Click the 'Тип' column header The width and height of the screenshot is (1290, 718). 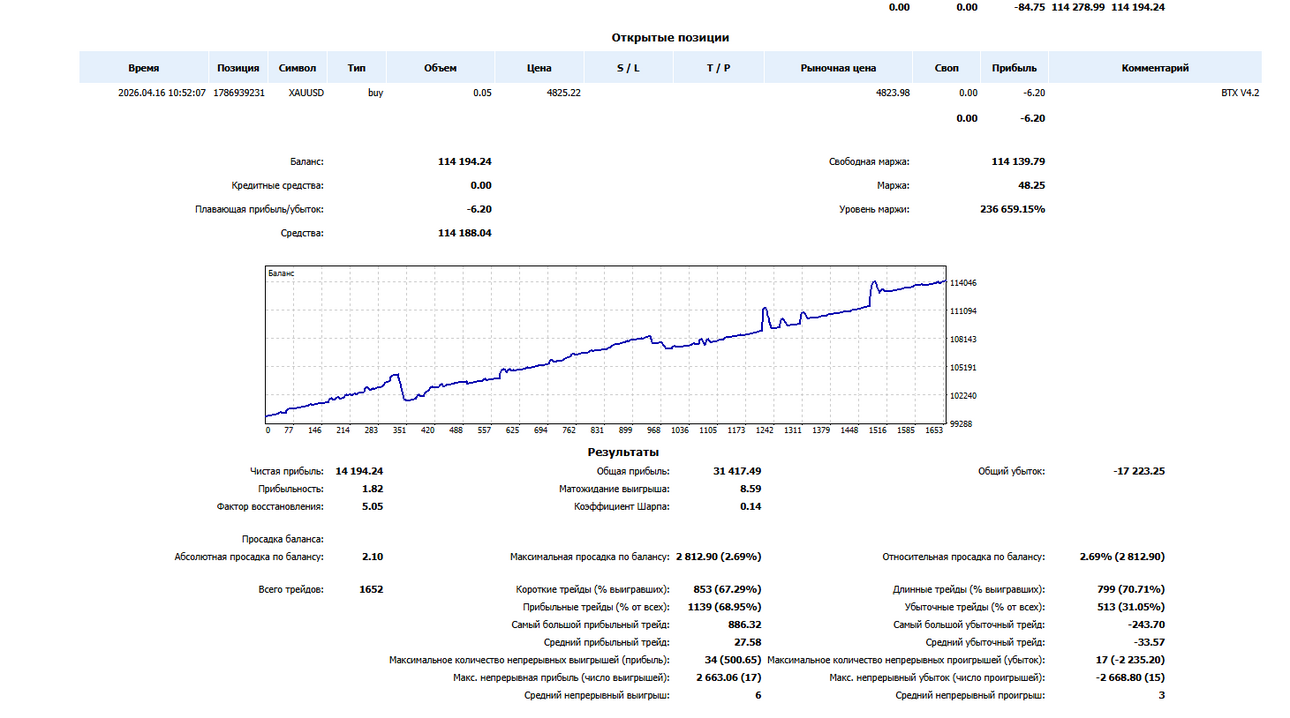[x=356, y=68]
